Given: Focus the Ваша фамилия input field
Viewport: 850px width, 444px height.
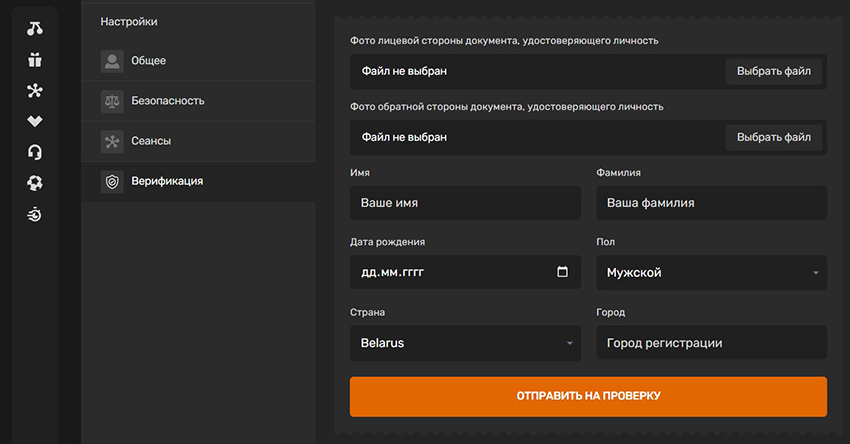Looking at the screenshot, I should pyautogui.click(x=711, y=203).
